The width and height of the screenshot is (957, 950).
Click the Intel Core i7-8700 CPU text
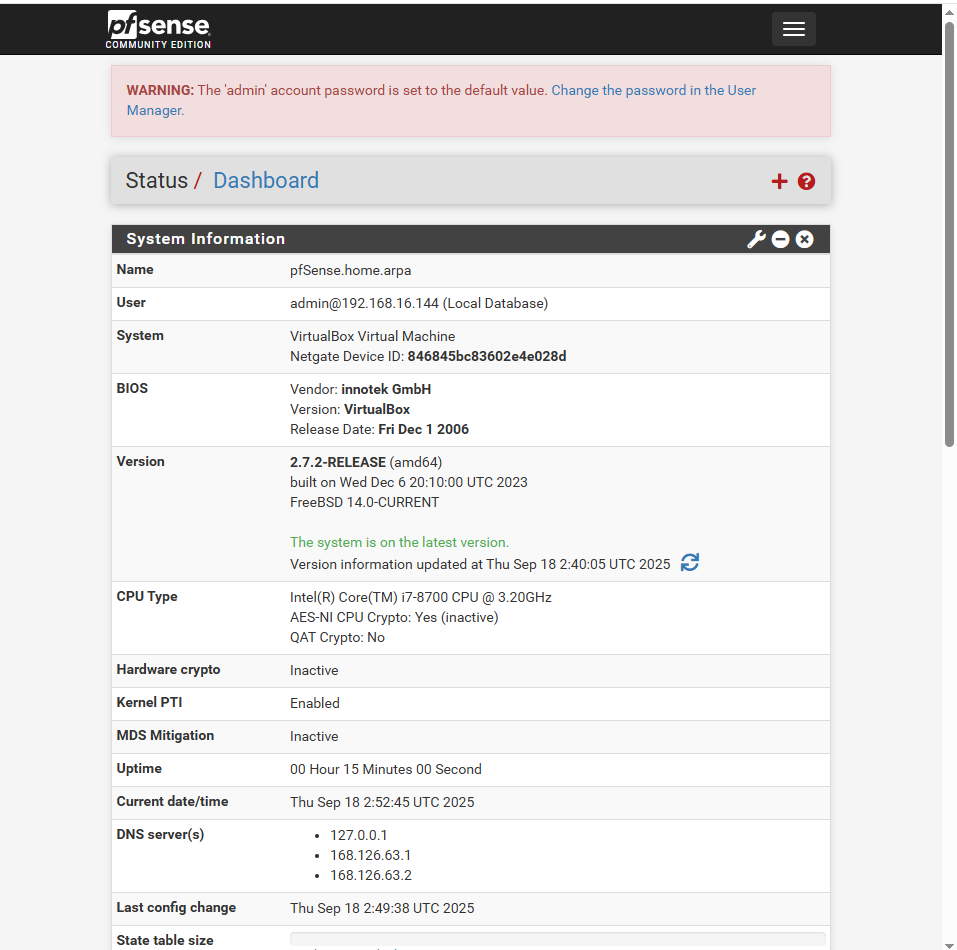421,597
